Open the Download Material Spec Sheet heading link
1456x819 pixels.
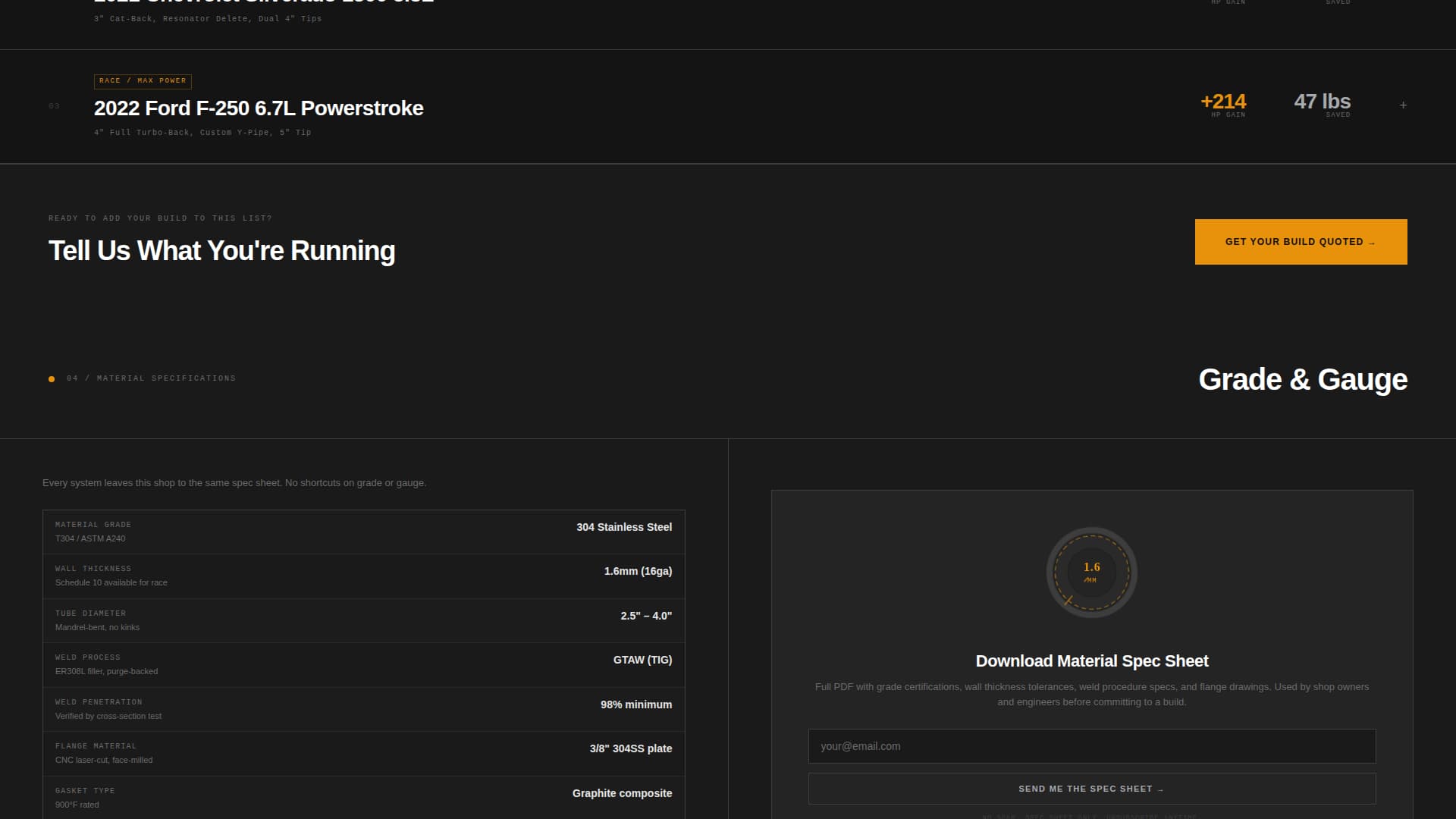click(x=1092, y=661)
